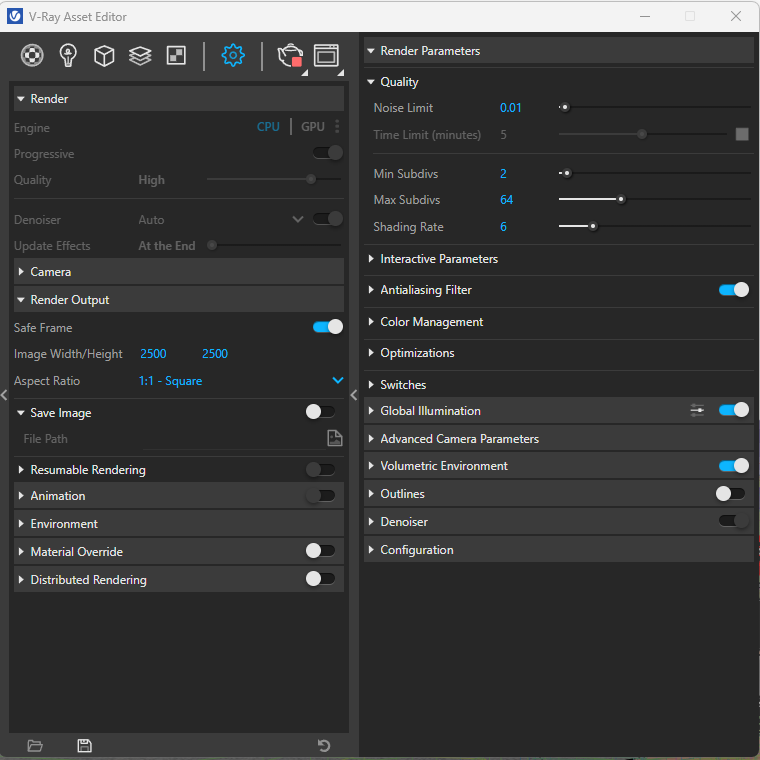Toggle the Resumable Rendering switch
The width and height of the screenshot is (760, 760).
pos(320,469)
